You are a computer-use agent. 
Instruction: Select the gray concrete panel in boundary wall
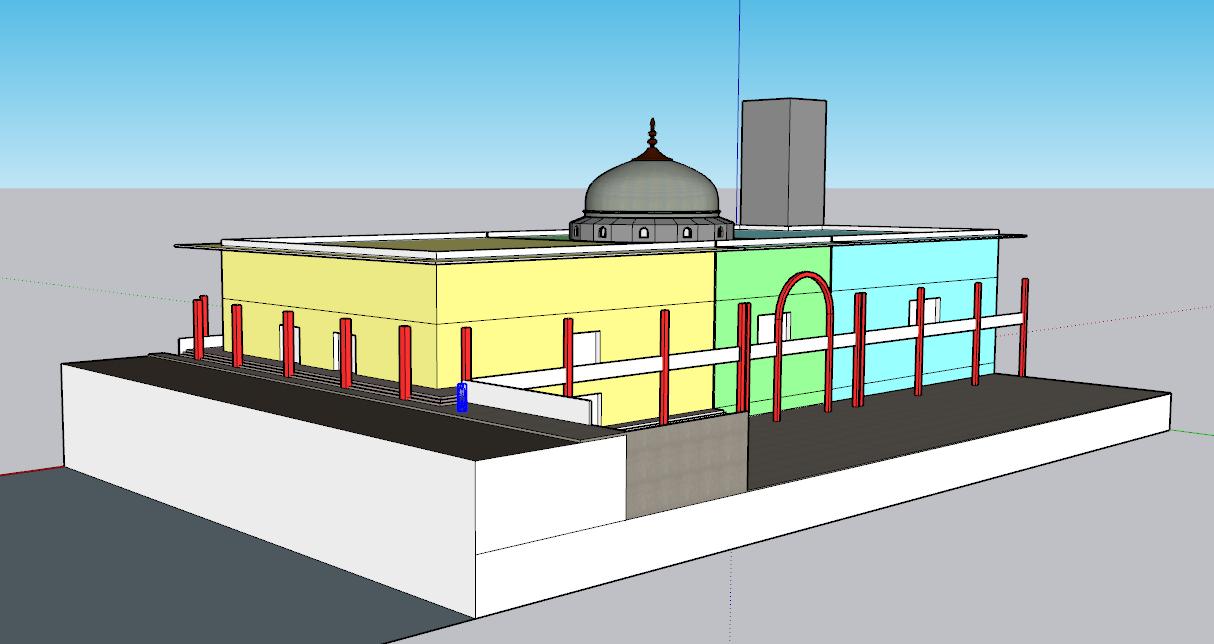(686, 468)
